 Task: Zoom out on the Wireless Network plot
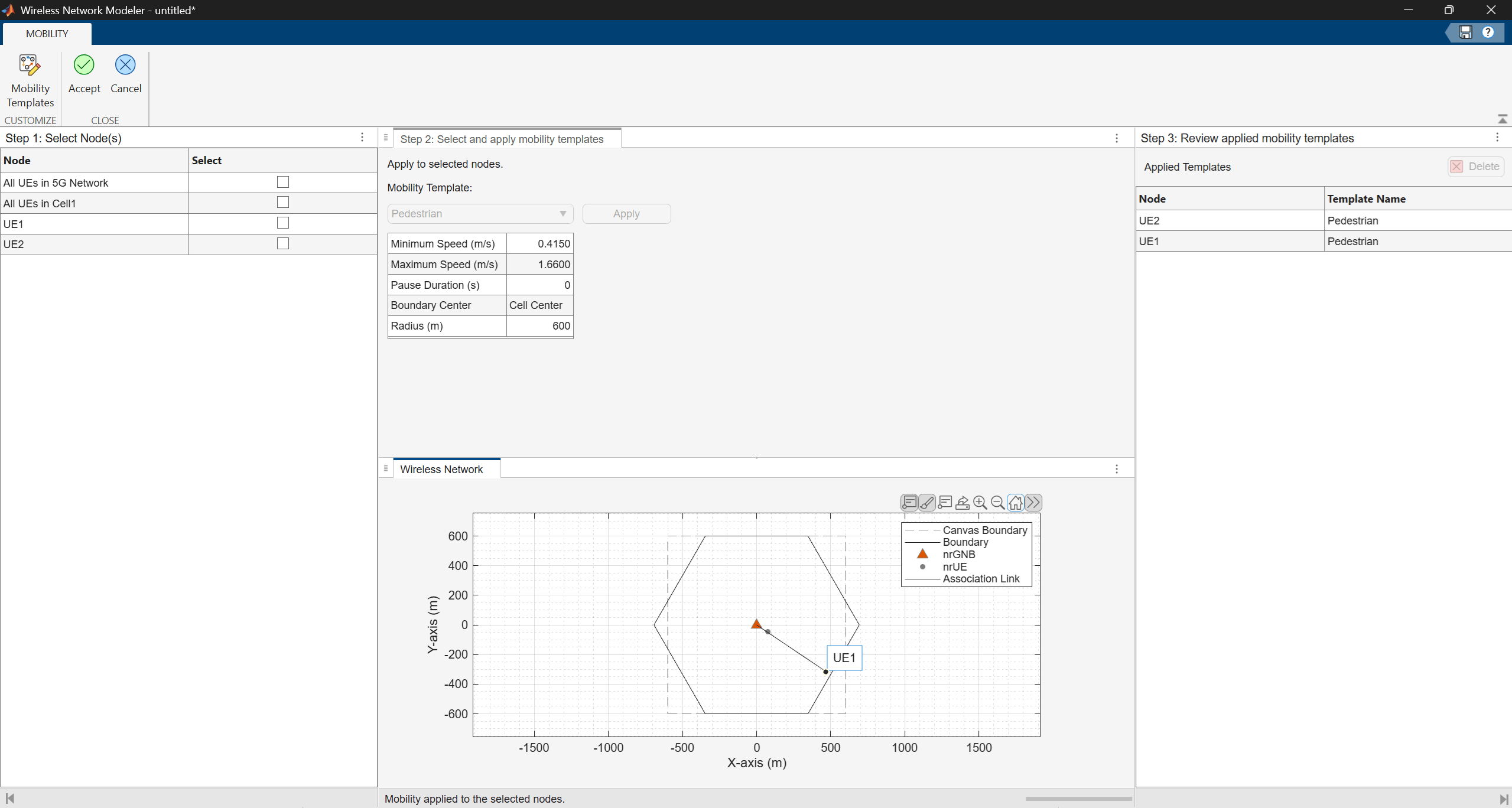click(x=998, y=503)
